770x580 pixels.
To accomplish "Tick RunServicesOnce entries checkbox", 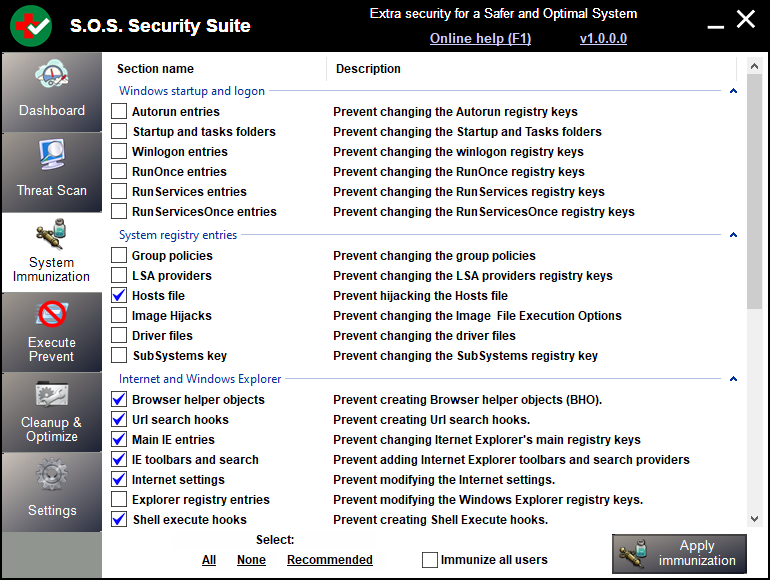I will coord(119,212).
